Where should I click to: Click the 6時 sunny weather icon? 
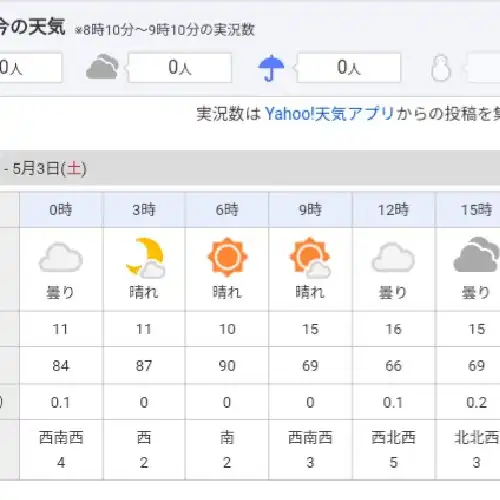pos(227,257)
